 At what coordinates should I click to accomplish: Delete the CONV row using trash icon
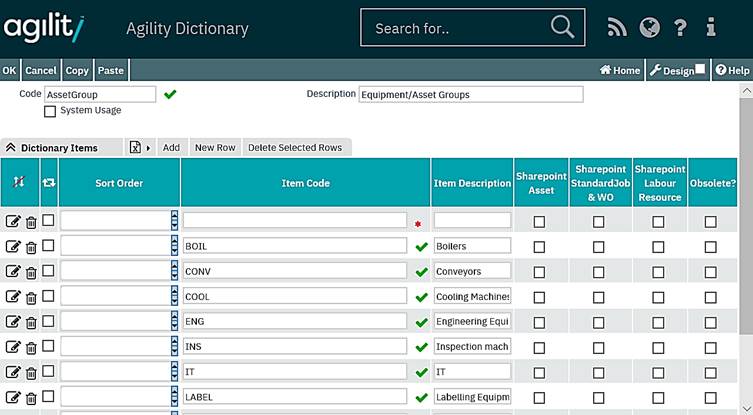tap(31, 272)
